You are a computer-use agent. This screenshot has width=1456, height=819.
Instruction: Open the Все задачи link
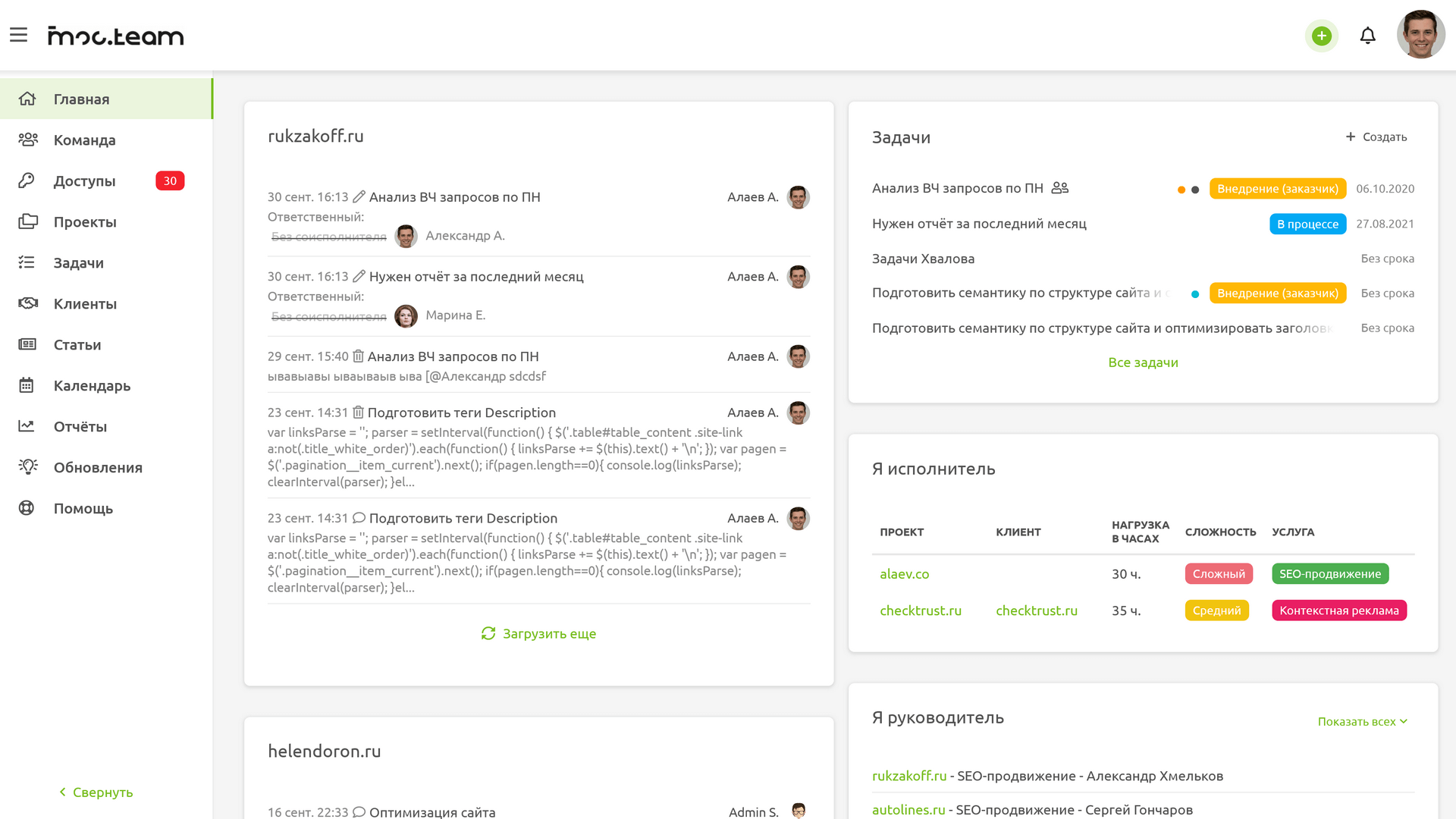point(1143,362)
